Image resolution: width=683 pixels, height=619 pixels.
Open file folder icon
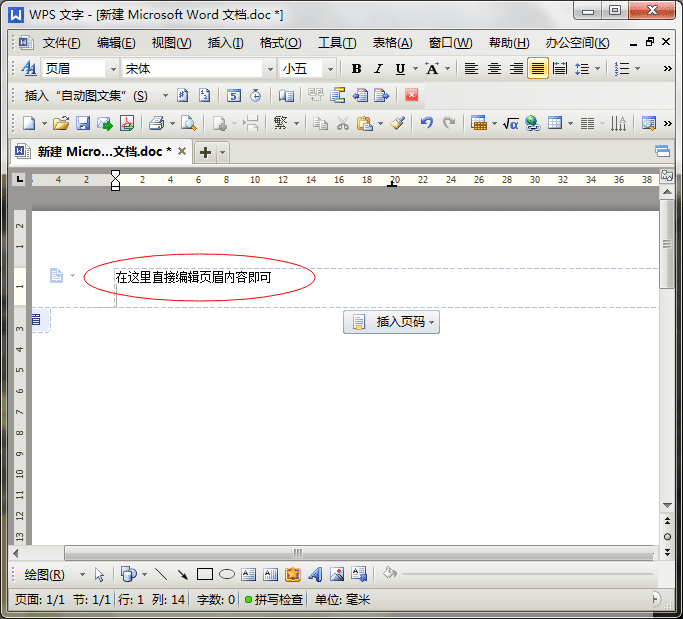pos(61,123)
